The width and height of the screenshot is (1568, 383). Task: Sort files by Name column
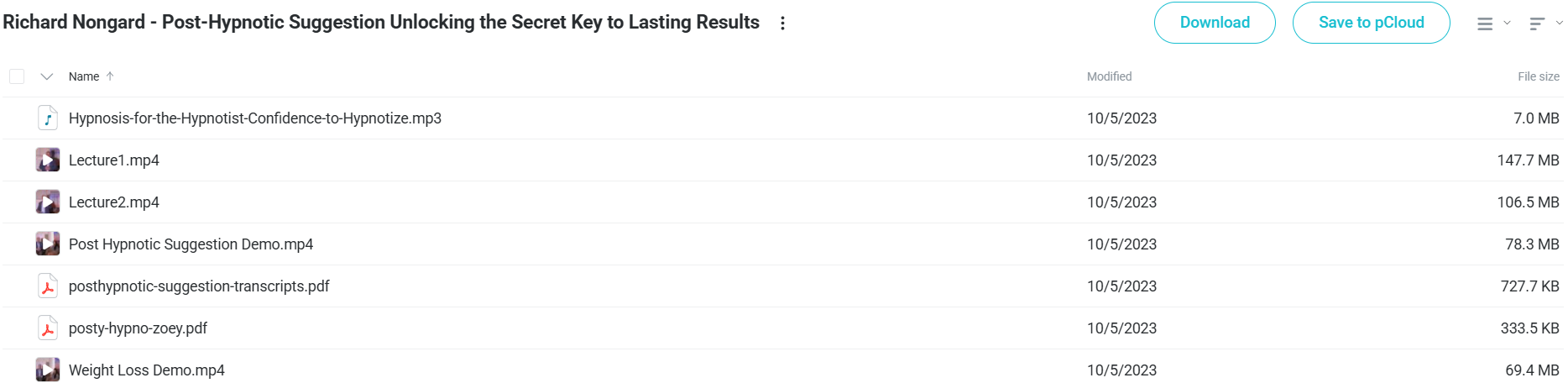click(x=84, y=76)
